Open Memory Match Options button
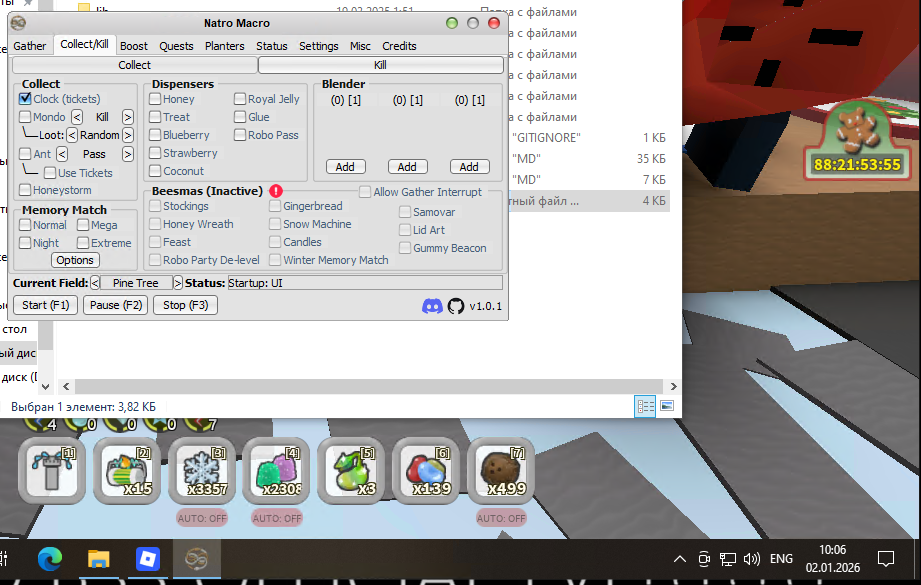 click(75, 260)
